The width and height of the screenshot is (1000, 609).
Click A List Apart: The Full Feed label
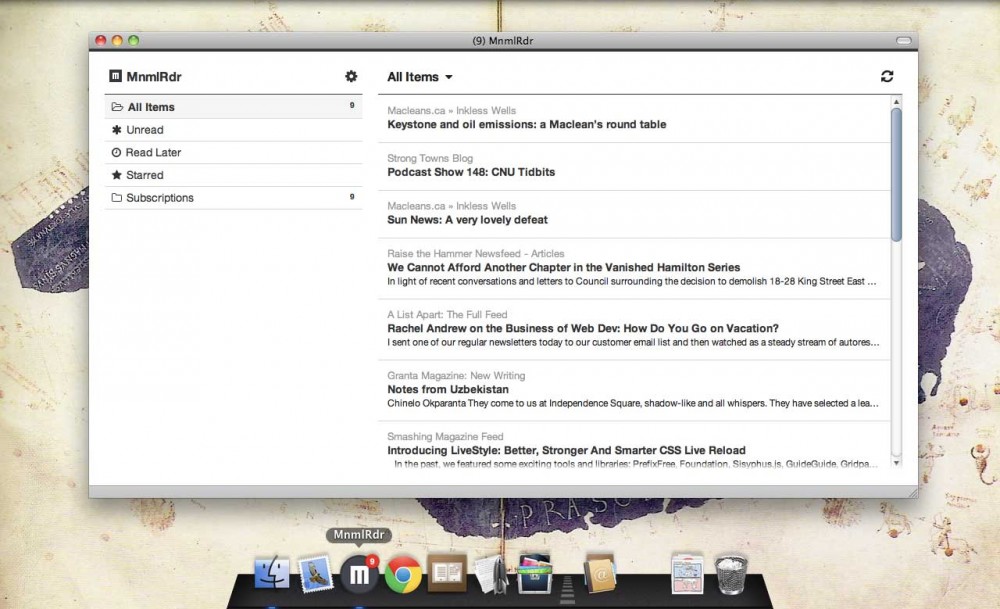pos(447,314)
